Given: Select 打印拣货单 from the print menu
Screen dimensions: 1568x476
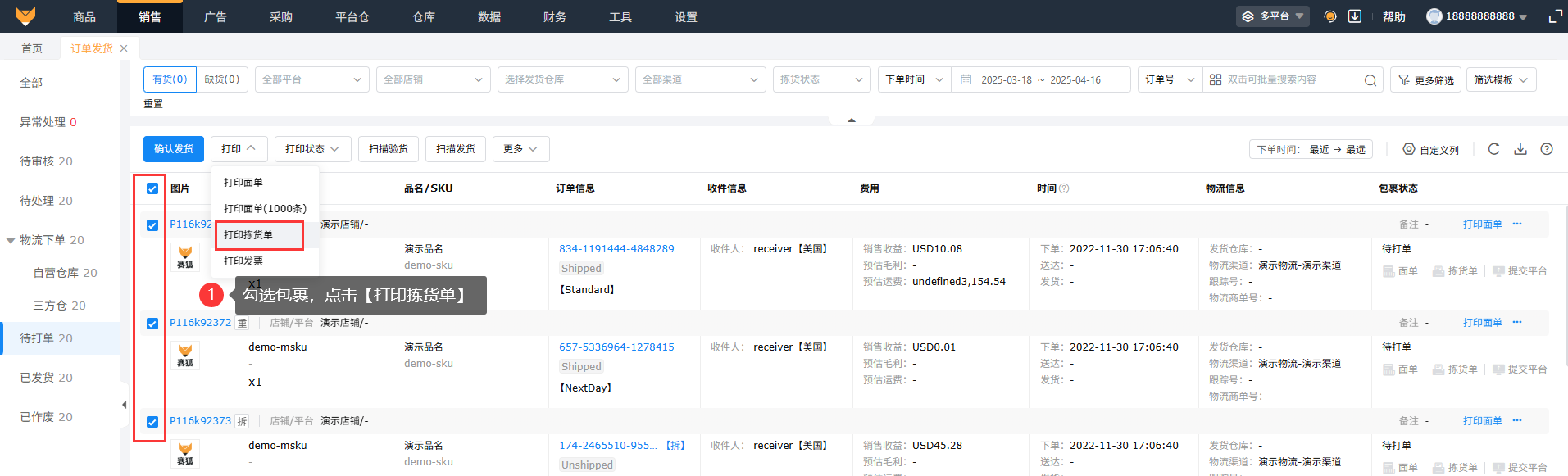Looking at the screenshot, I should pyautogui.click(x=249, y=235).
